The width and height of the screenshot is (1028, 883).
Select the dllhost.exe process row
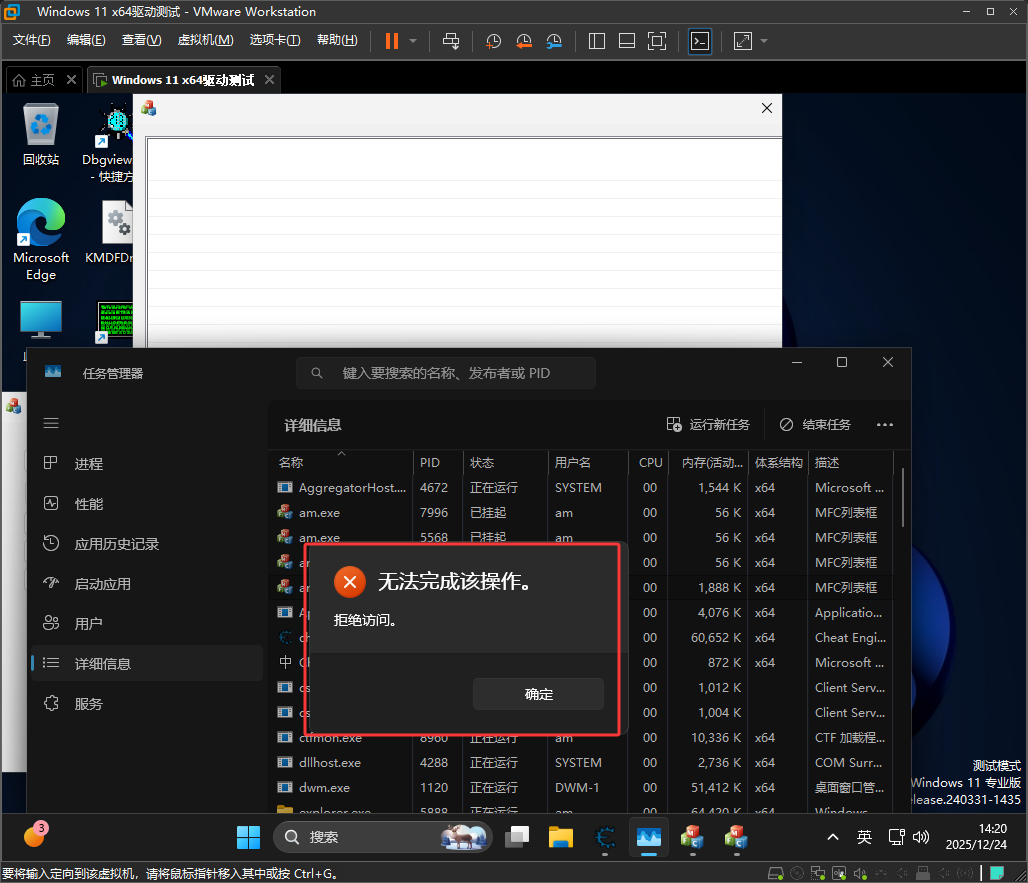[580, 762]
